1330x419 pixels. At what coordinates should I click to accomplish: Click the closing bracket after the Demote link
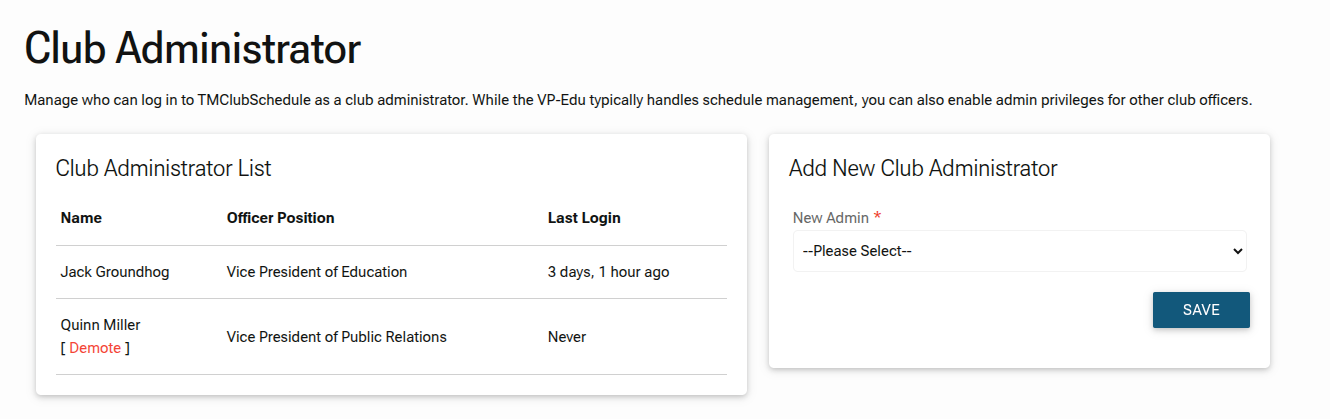pos(127,348)
